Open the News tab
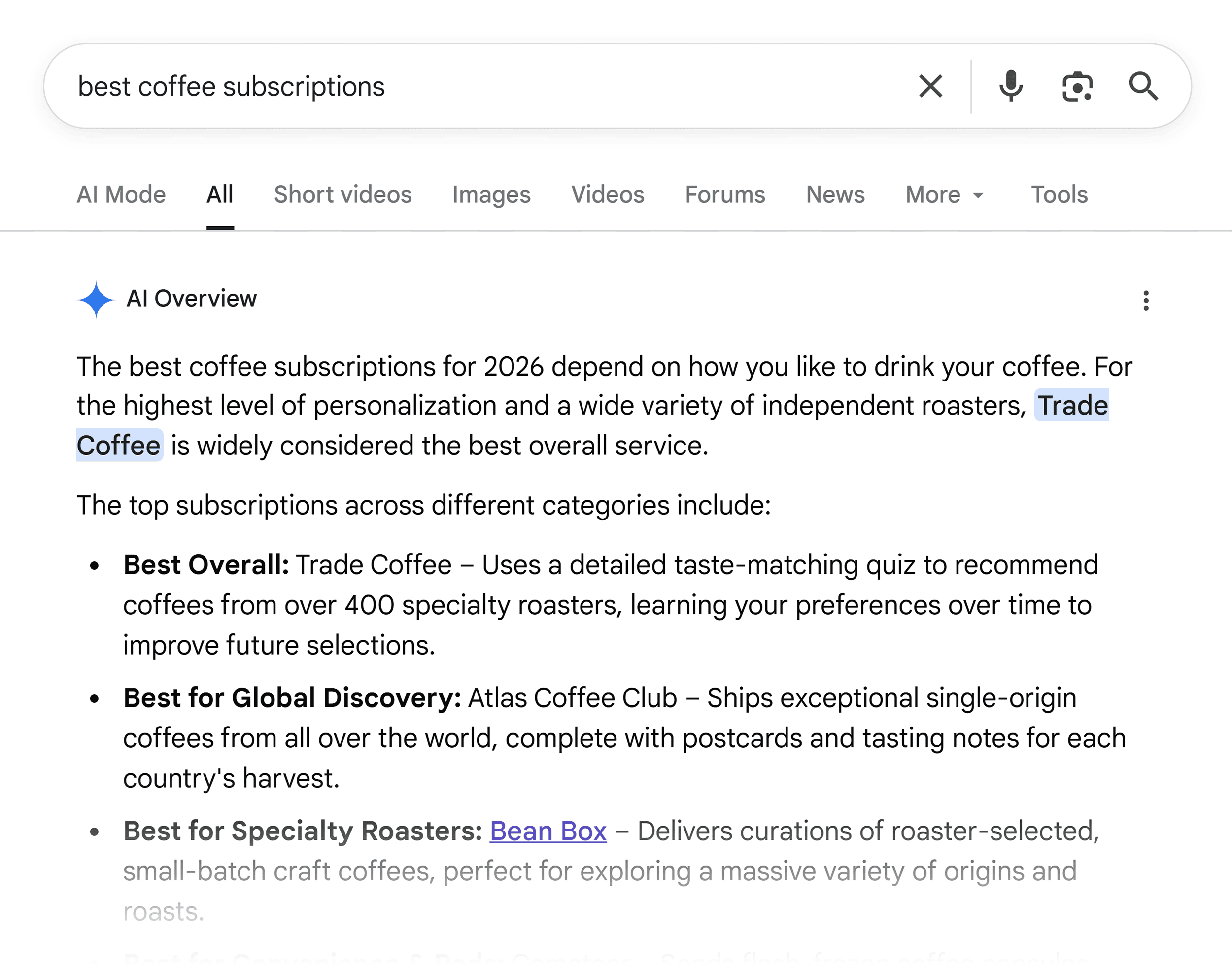The height and width of the screenshot is (969, 1232). click(x=835, y=195)
